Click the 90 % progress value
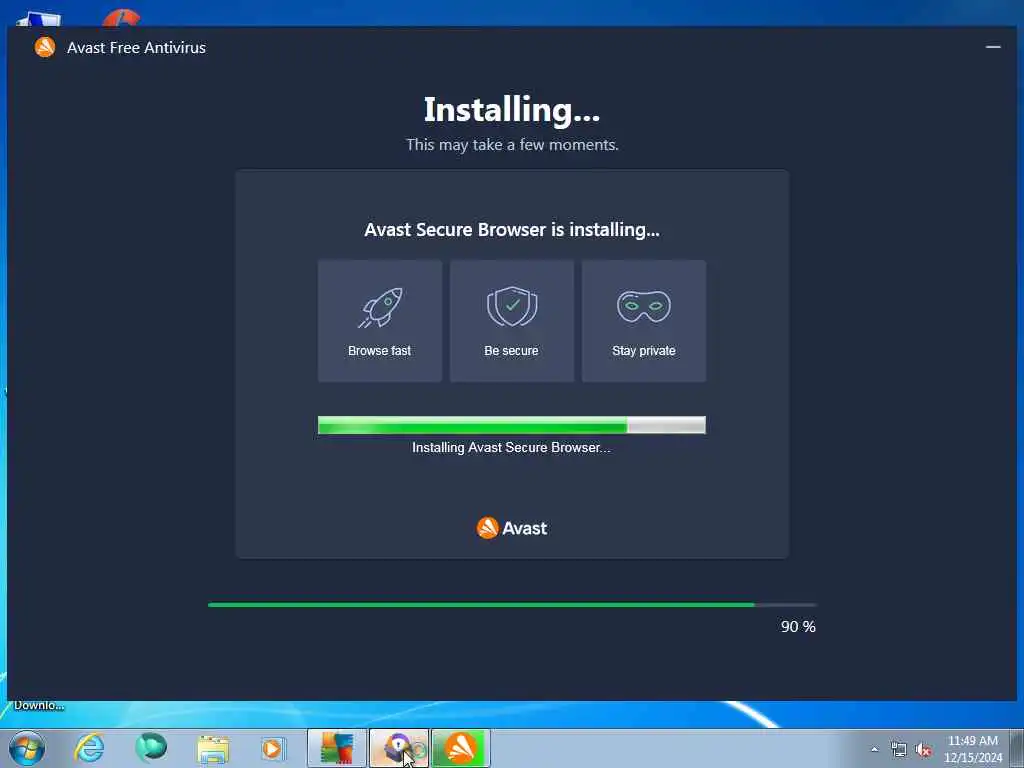Viewport: 1024px width, 768px height. 798,626
